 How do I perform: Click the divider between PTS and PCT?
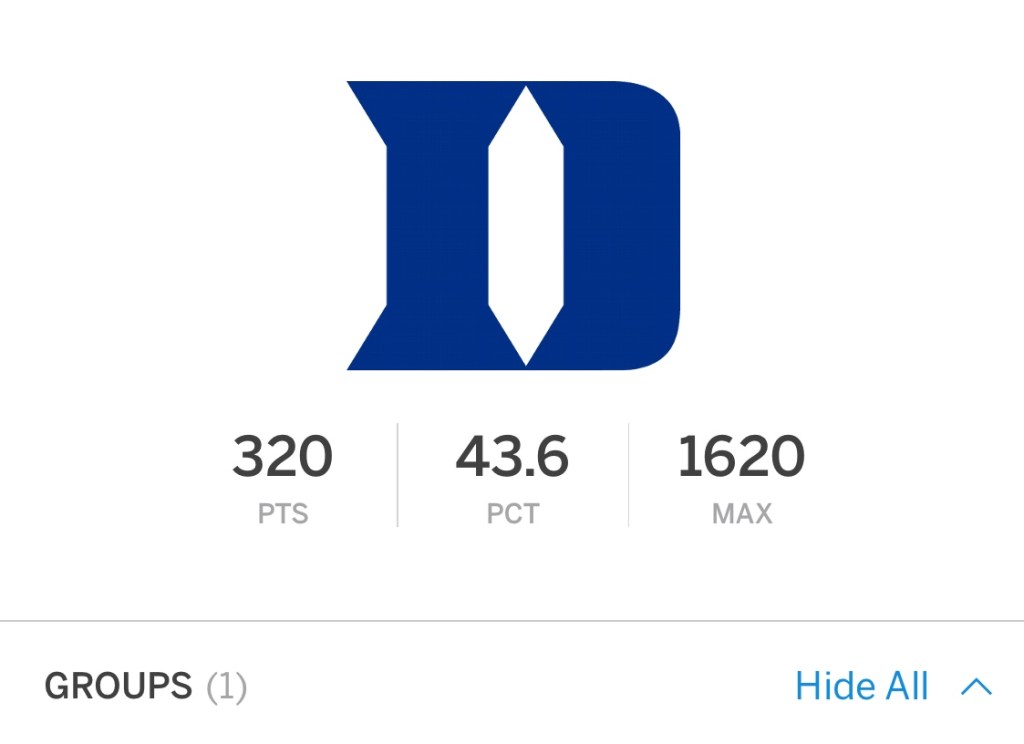point(397,475)
